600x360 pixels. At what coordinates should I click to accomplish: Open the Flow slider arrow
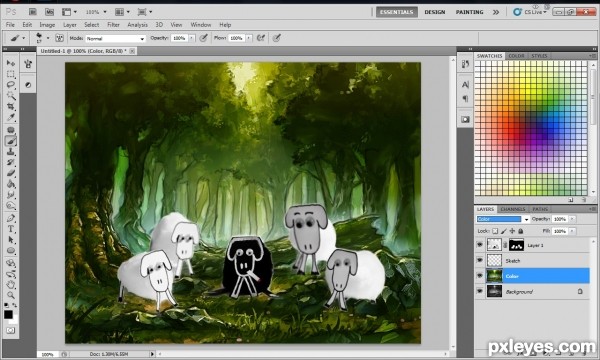pos(249,38)
